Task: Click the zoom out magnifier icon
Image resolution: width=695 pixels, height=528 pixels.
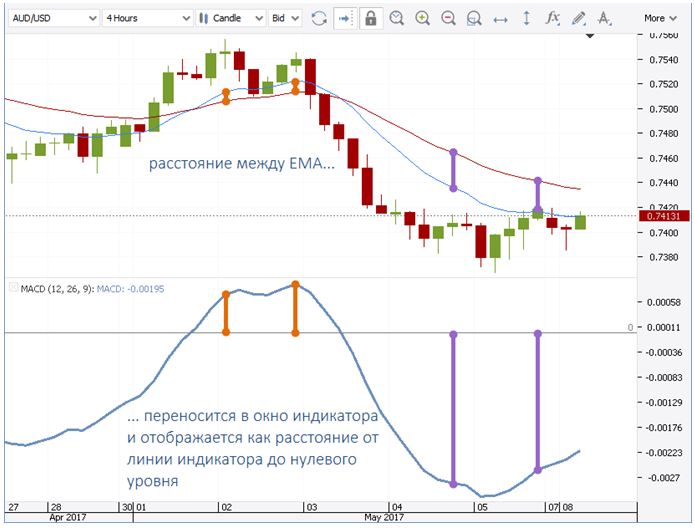Action: pos(449,18)
